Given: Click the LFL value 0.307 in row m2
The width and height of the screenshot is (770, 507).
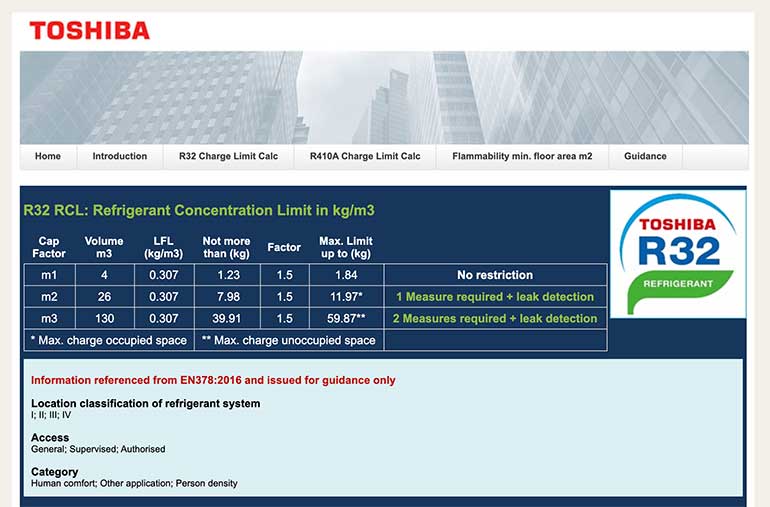Looking at the screenshot, I should tap(164, 297).
